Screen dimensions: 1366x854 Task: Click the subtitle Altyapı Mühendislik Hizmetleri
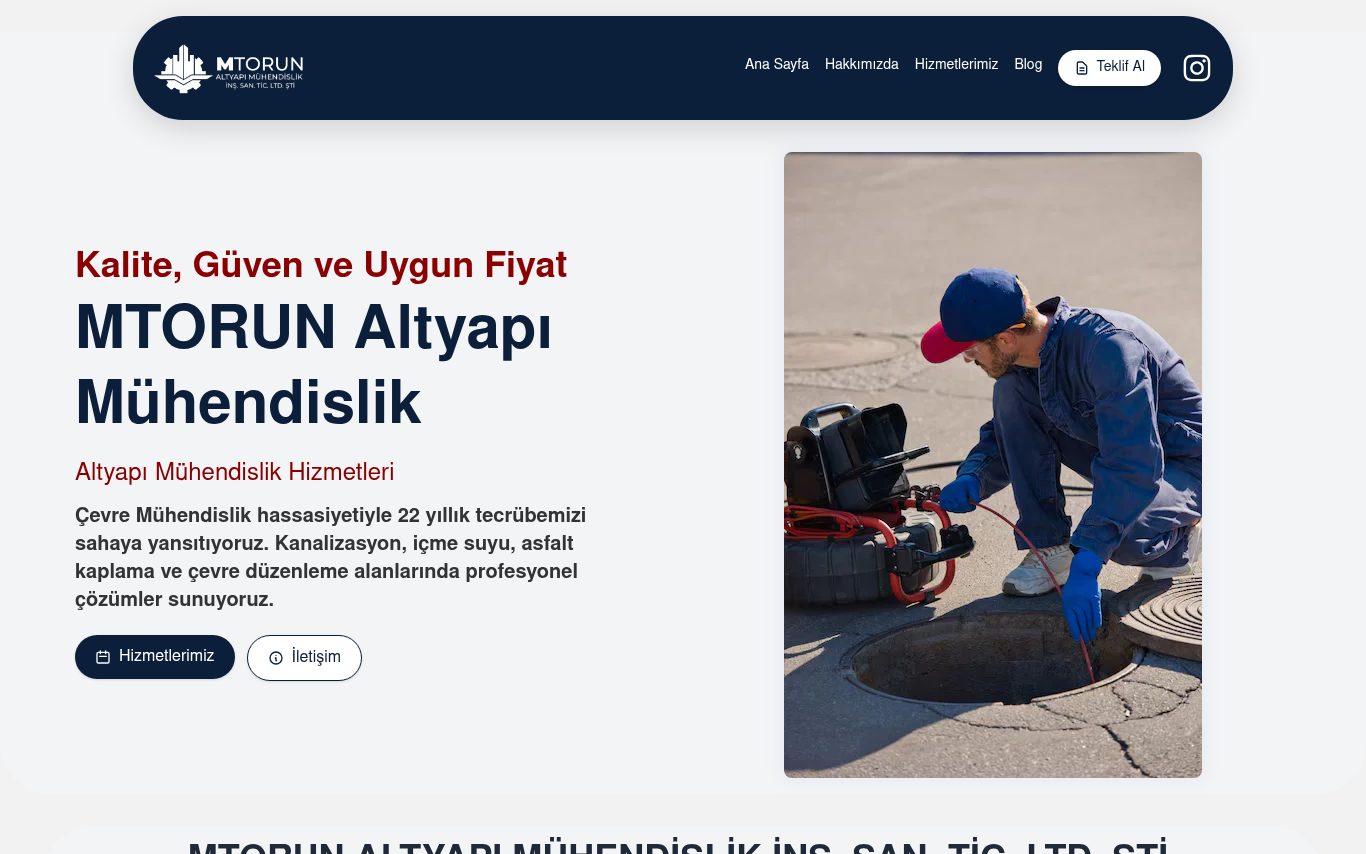point(235,473)
